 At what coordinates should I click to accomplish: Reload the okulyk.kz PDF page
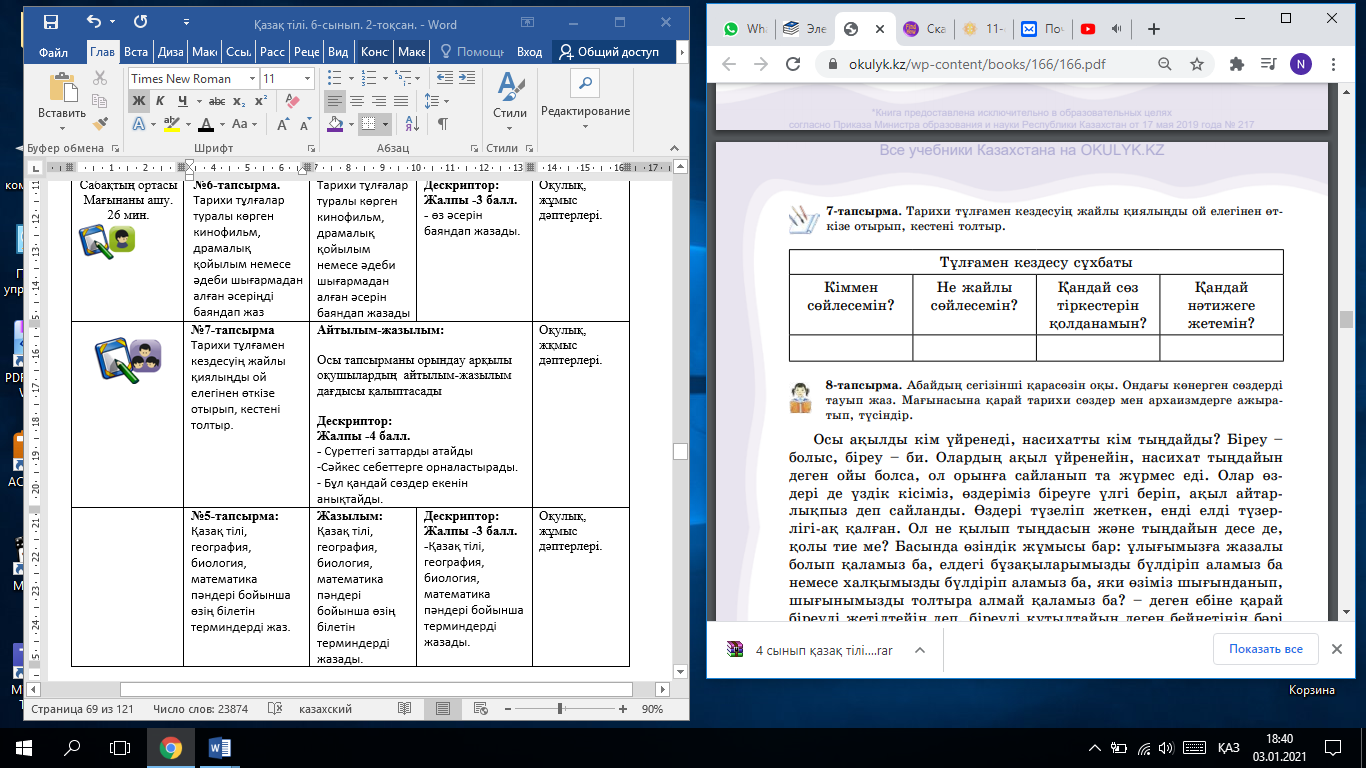793,64
